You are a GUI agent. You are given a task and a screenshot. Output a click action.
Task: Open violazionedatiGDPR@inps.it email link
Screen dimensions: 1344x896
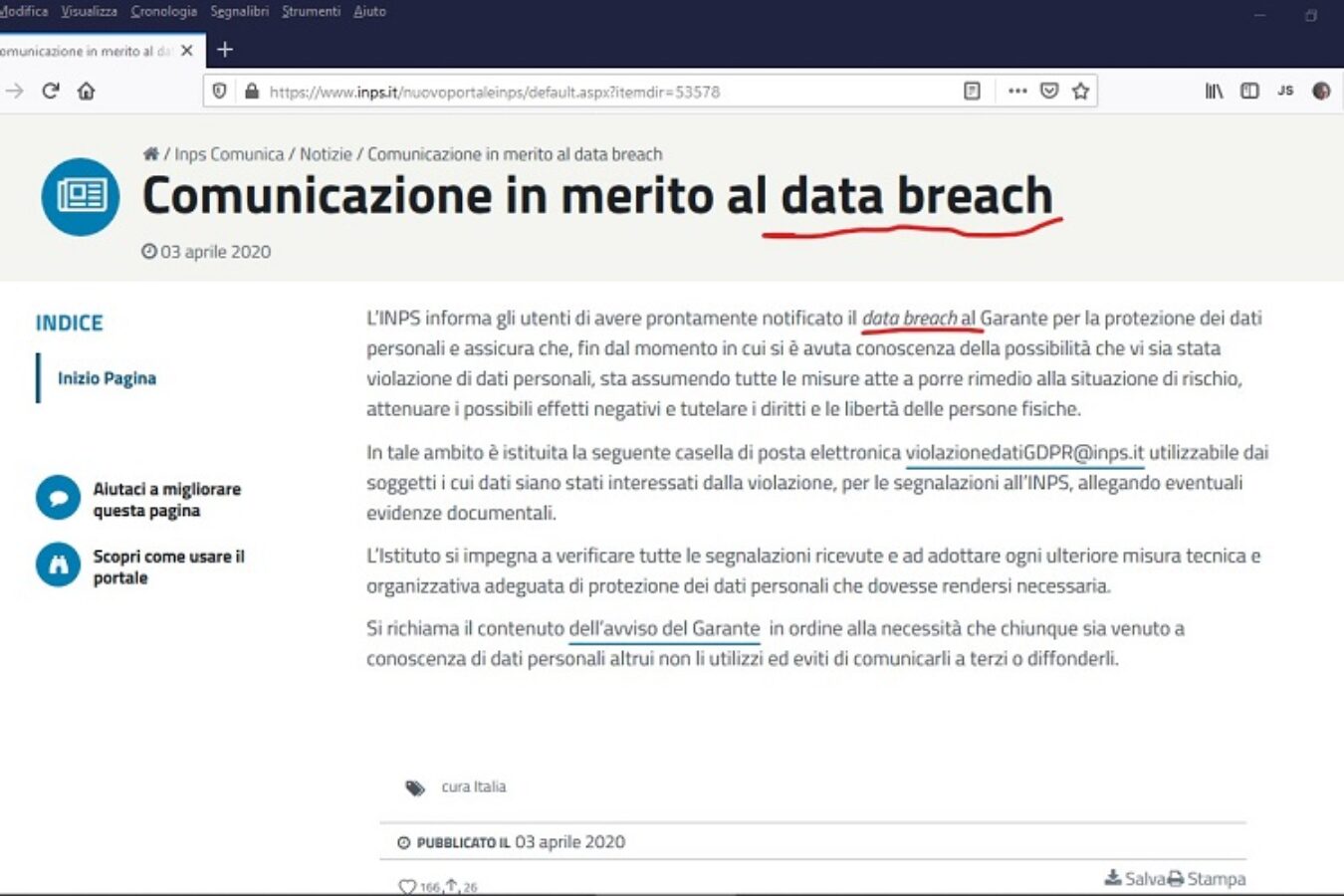click(1024, 452)
